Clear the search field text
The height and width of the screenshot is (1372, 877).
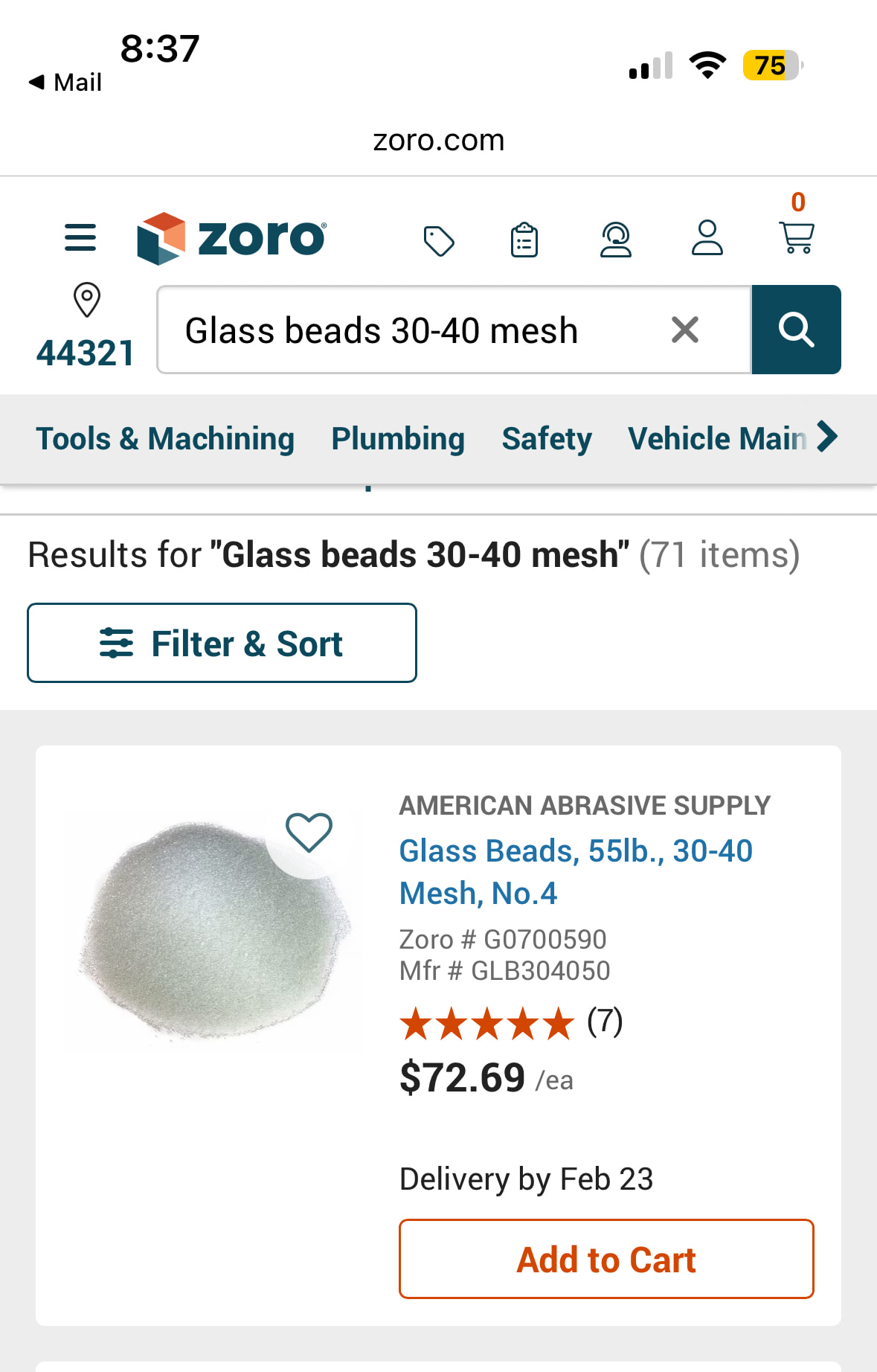[685, 330]
